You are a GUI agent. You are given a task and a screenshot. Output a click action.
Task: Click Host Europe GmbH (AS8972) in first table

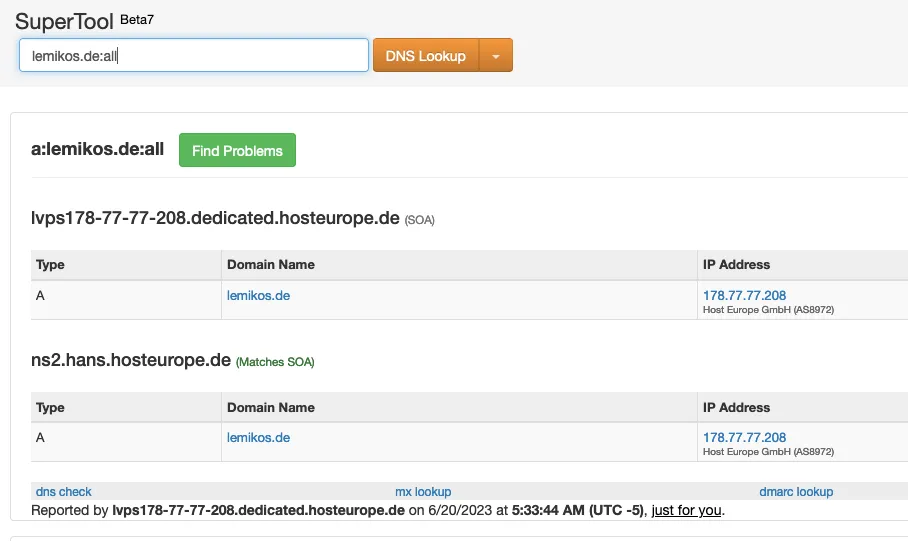(768, 310)
